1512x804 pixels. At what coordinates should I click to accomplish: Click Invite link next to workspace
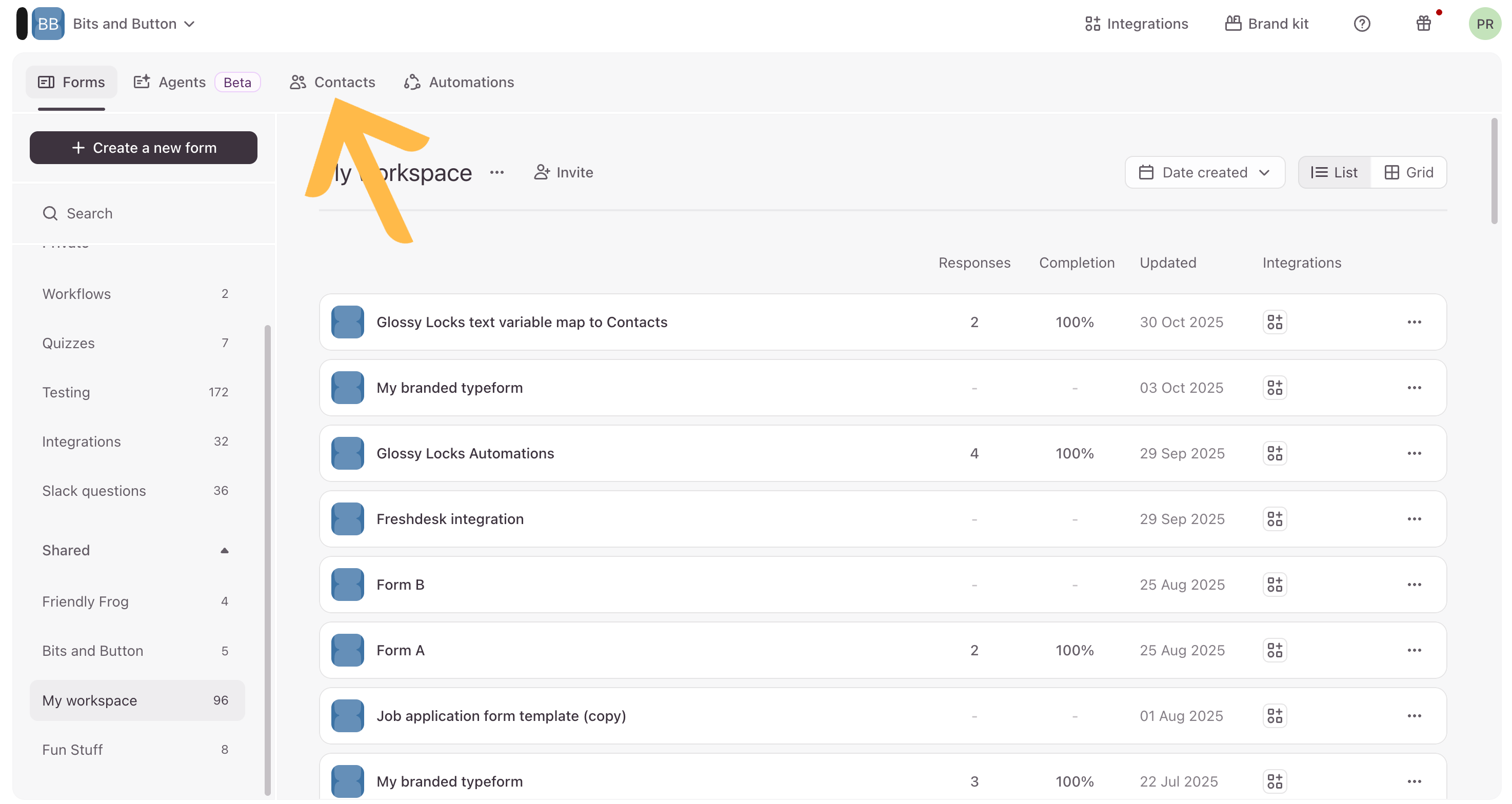coord(564,172)
